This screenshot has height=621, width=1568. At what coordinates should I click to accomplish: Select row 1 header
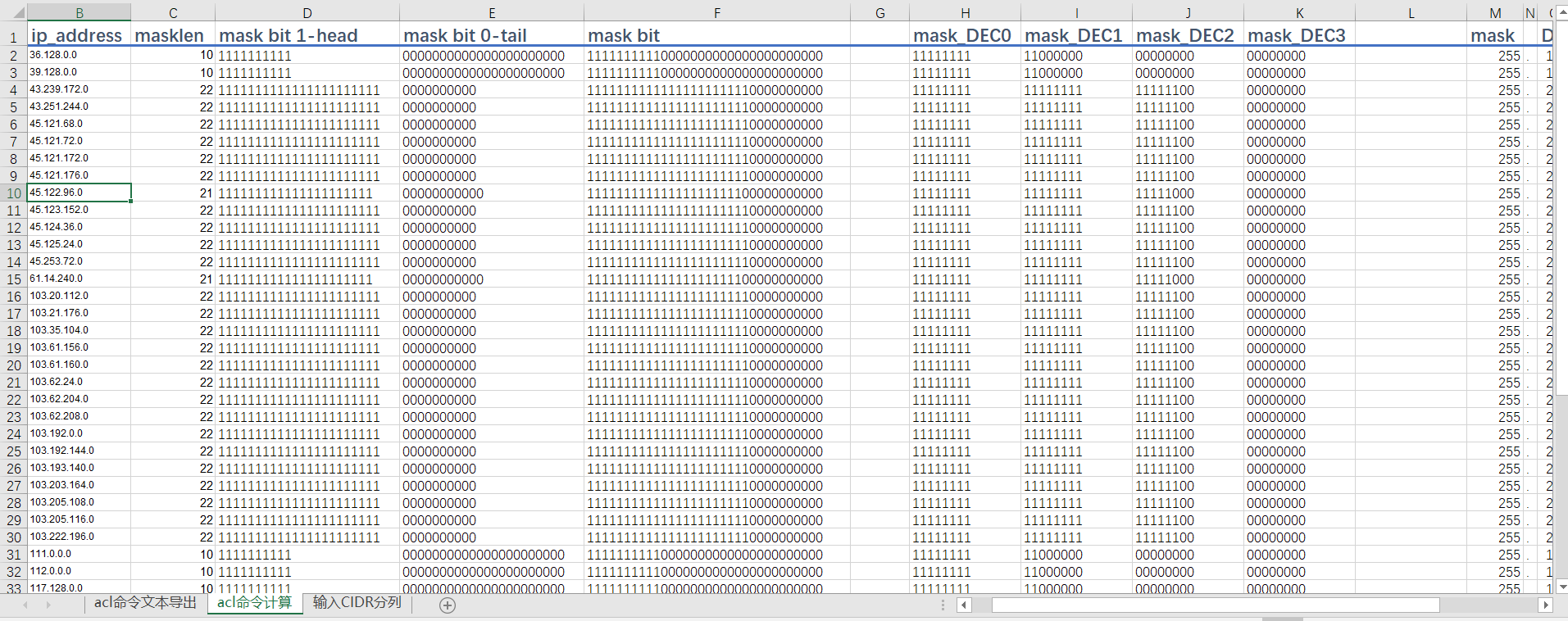click(13, 36)
